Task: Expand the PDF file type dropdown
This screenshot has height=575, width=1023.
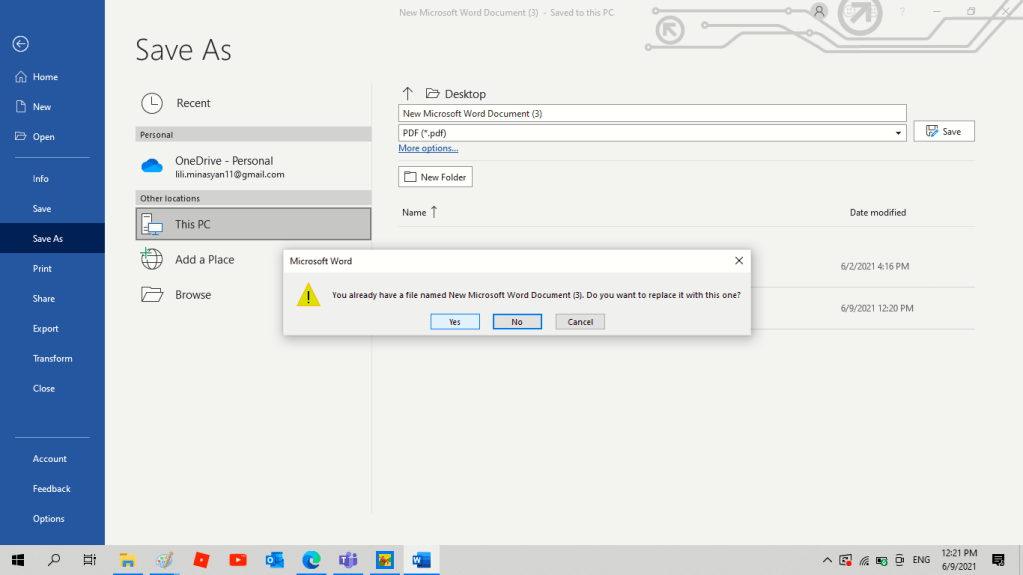Action: click(x=899, y=133)
